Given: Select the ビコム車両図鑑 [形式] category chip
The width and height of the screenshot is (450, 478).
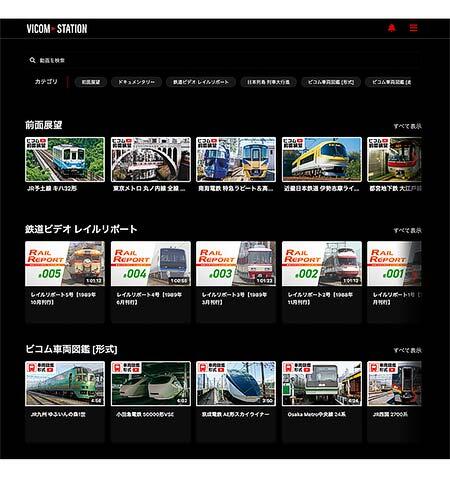Looking at the screenshot, I should (x=331, y=82).
